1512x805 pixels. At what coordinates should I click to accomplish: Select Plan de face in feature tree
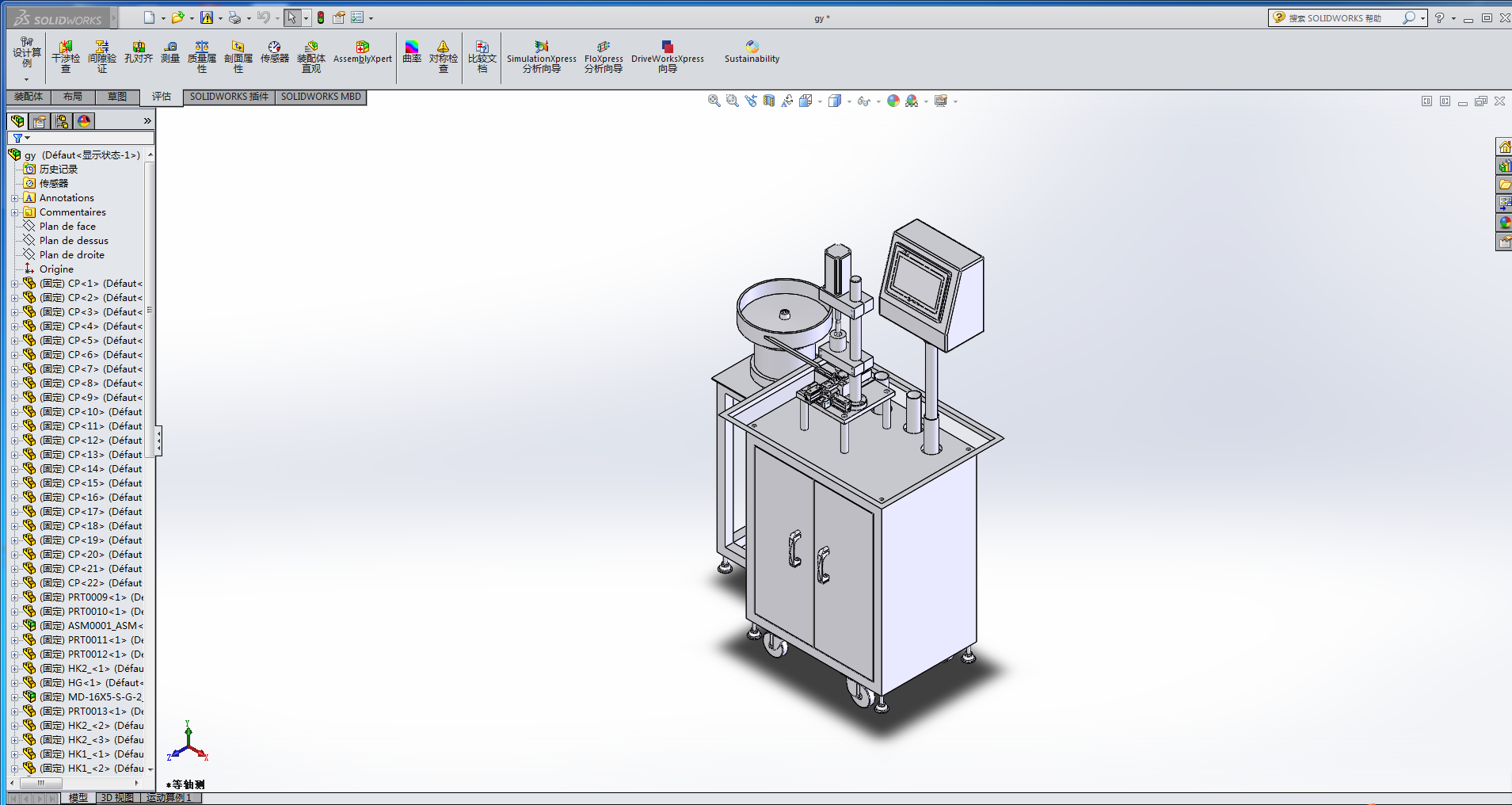pyautogui.click(x=67, y=227)
